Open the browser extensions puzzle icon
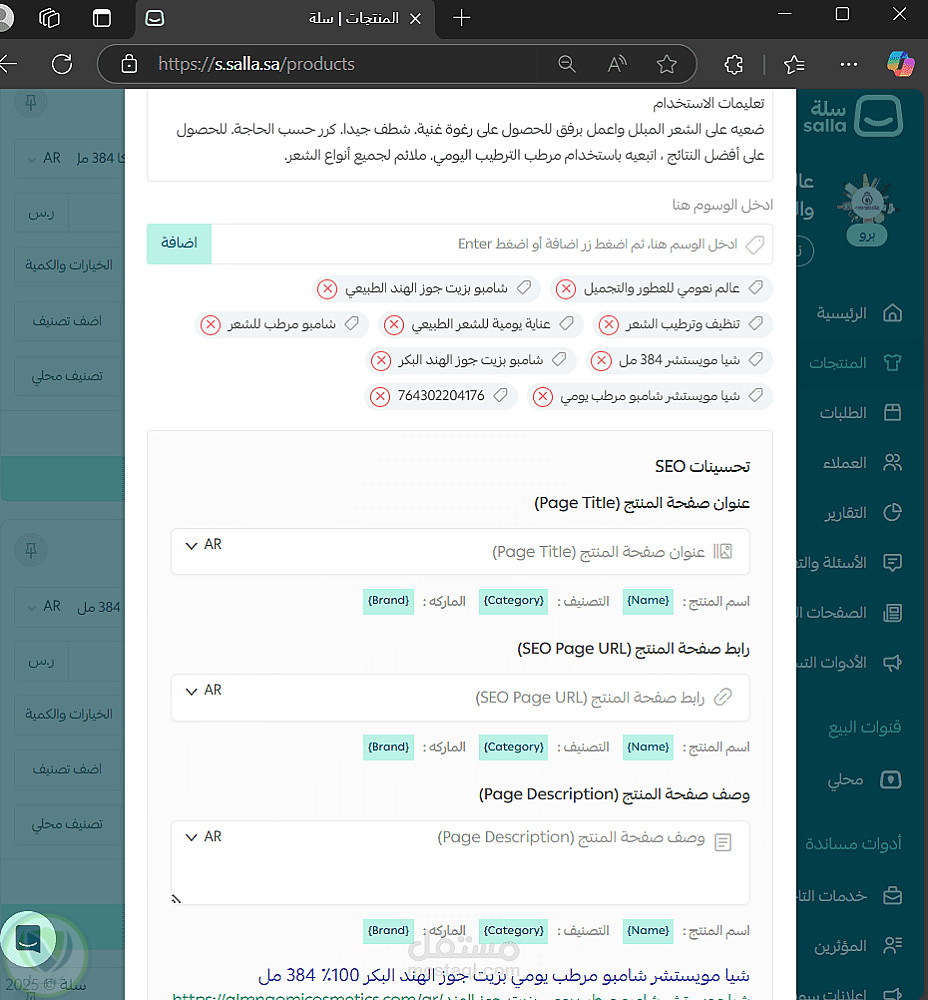The width and height of the screenshot is (928, 1000). coord(734,64)
